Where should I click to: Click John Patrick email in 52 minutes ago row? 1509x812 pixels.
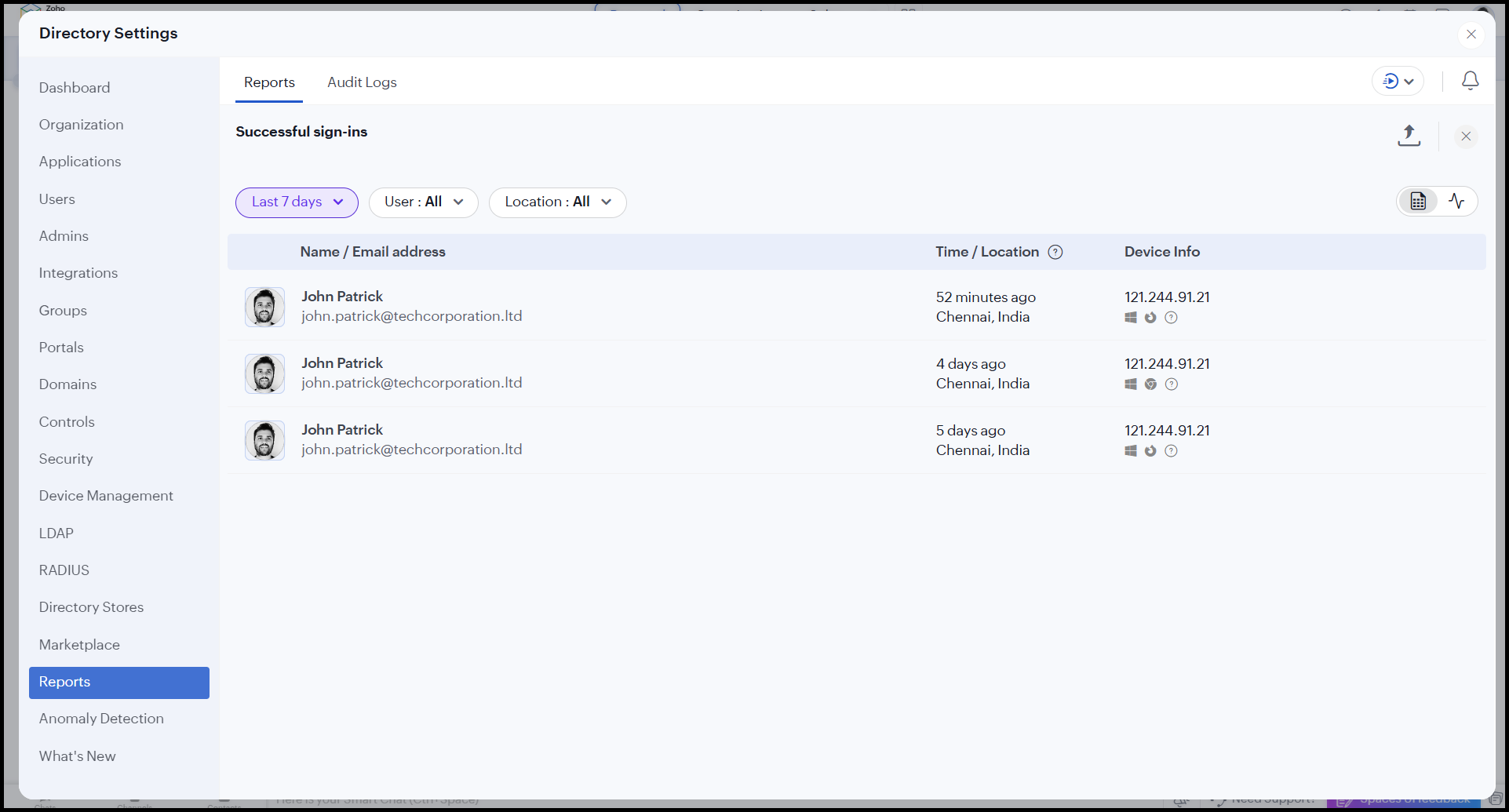tap(412, 316)
